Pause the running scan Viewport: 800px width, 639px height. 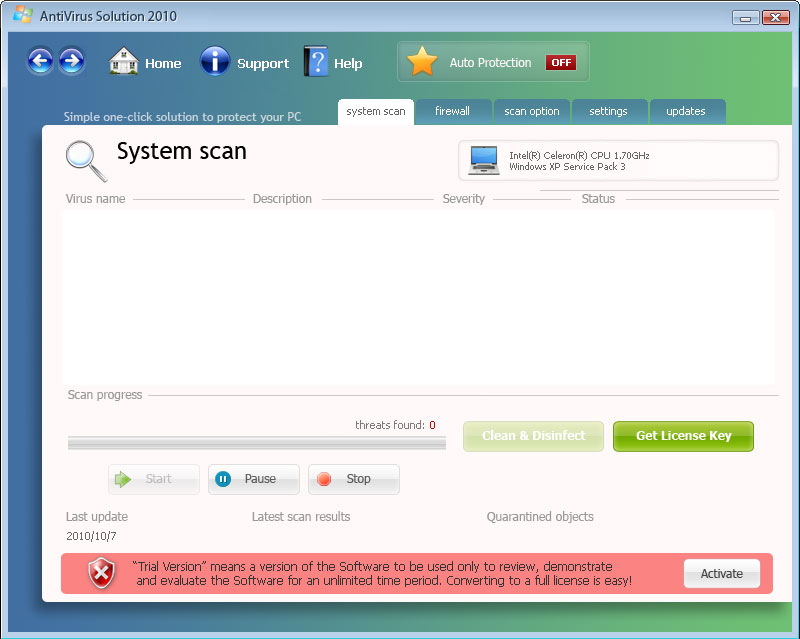(254, 479)
